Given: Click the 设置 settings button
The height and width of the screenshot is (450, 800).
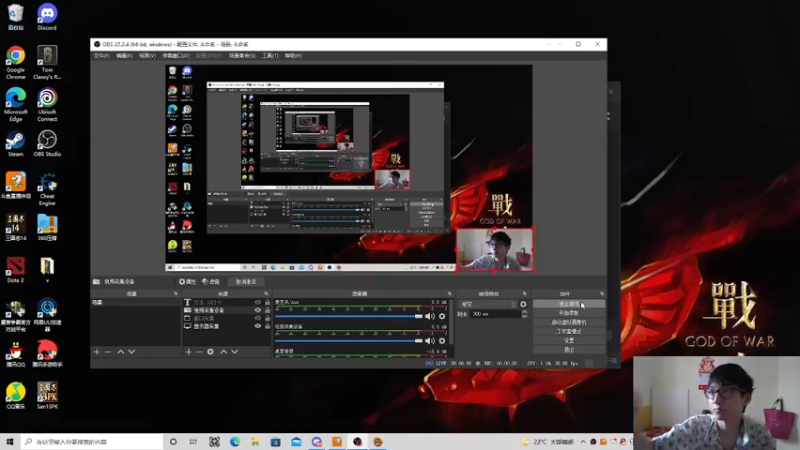Looking at the screenshot, I should (x=569, y=340).
